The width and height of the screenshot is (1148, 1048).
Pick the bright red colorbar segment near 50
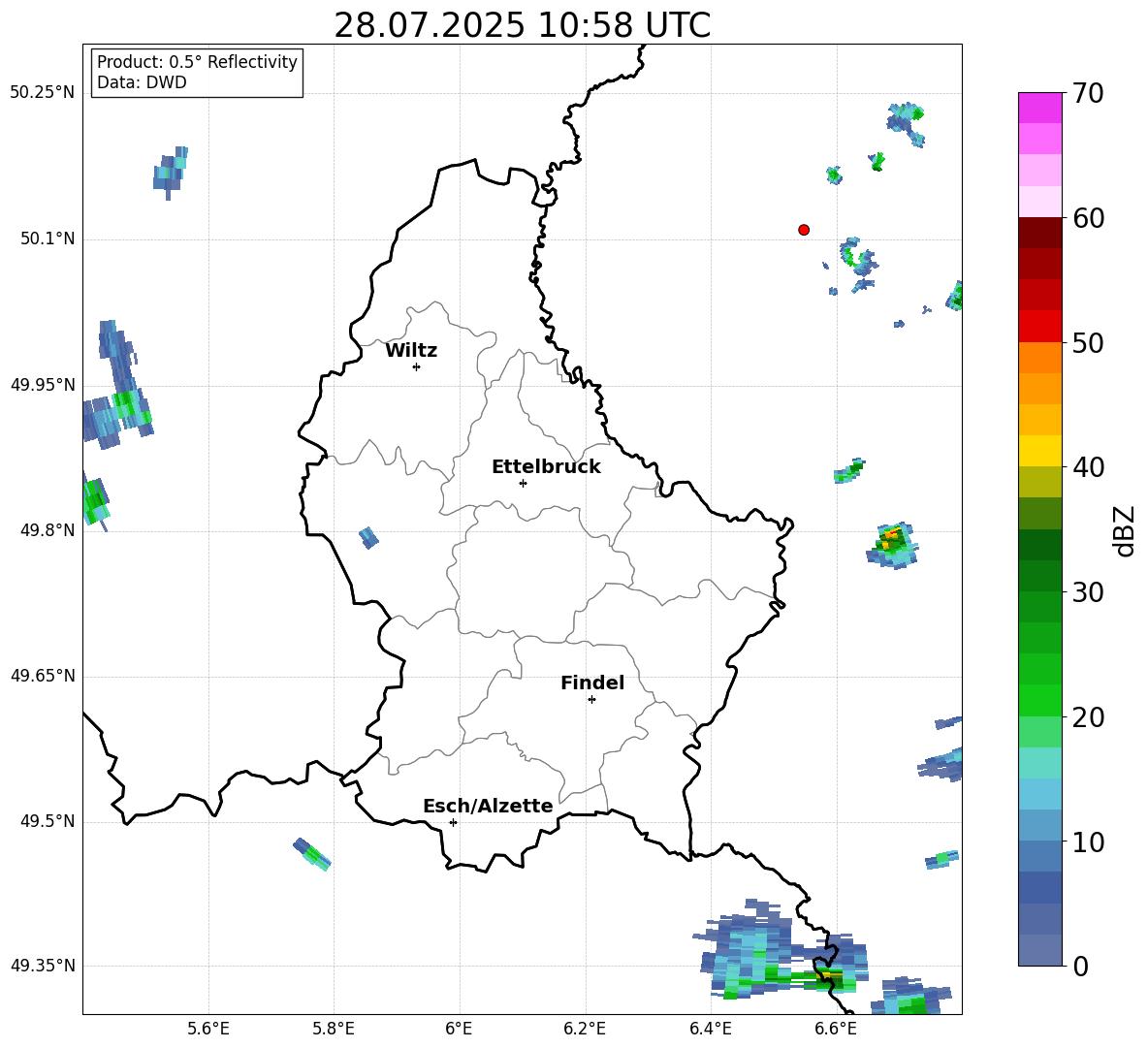pos(1039,327)
